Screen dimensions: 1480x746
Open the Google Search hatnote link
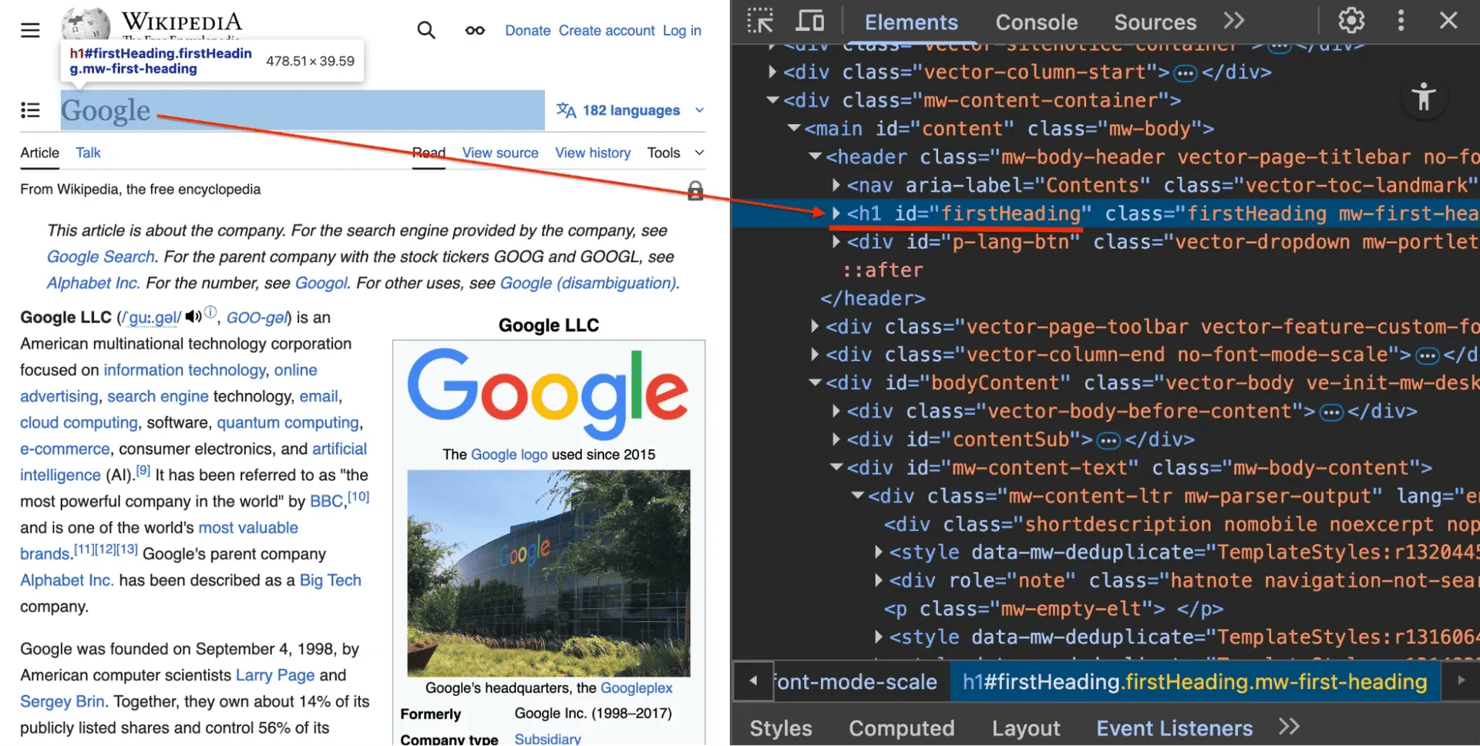(101, 257)
